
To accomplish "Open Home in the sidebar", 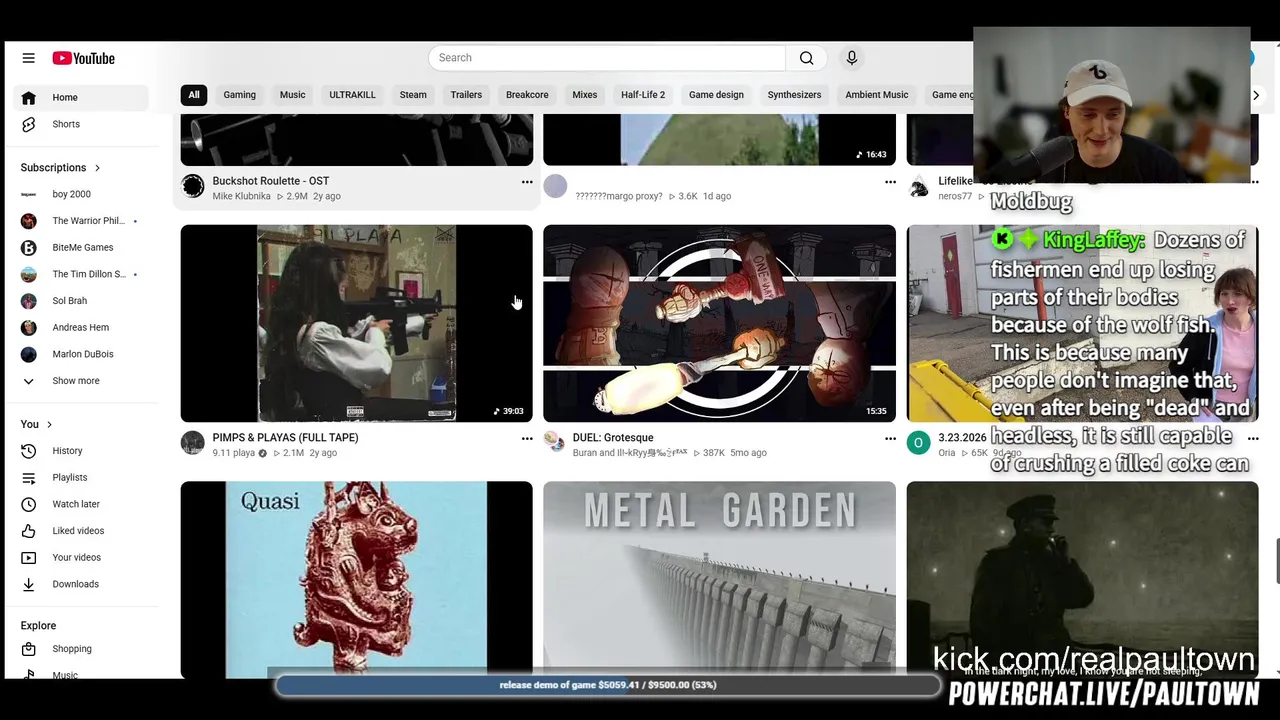I will tap(80, 97).
